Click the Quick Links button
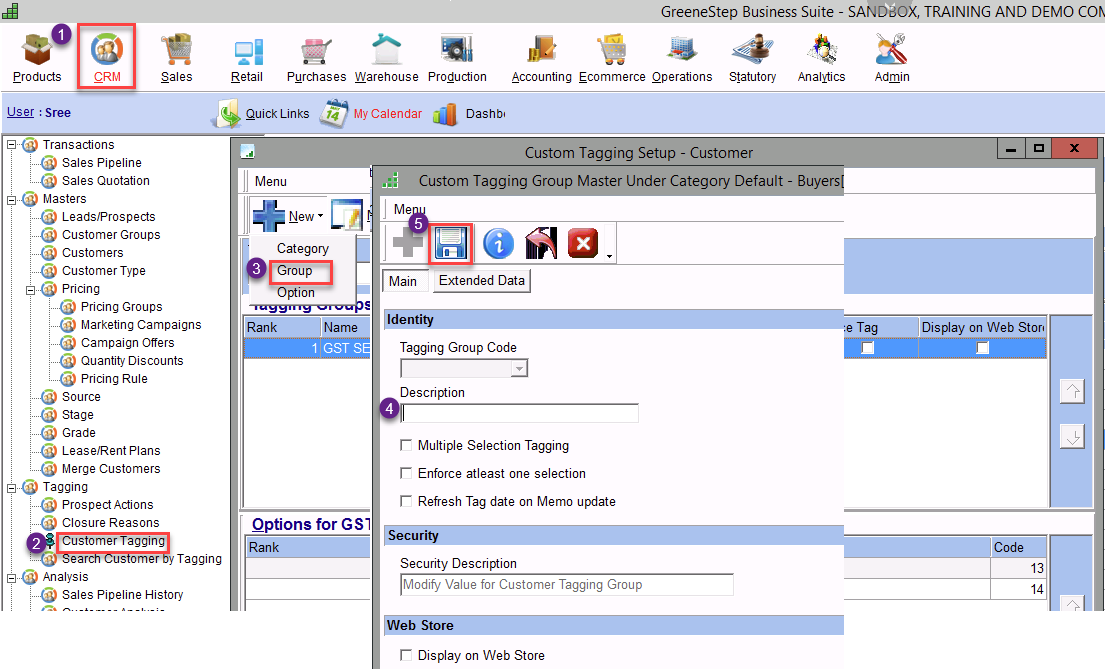Image resolution: width=1105 pixels, height=669 pixels. coord(264,114)
